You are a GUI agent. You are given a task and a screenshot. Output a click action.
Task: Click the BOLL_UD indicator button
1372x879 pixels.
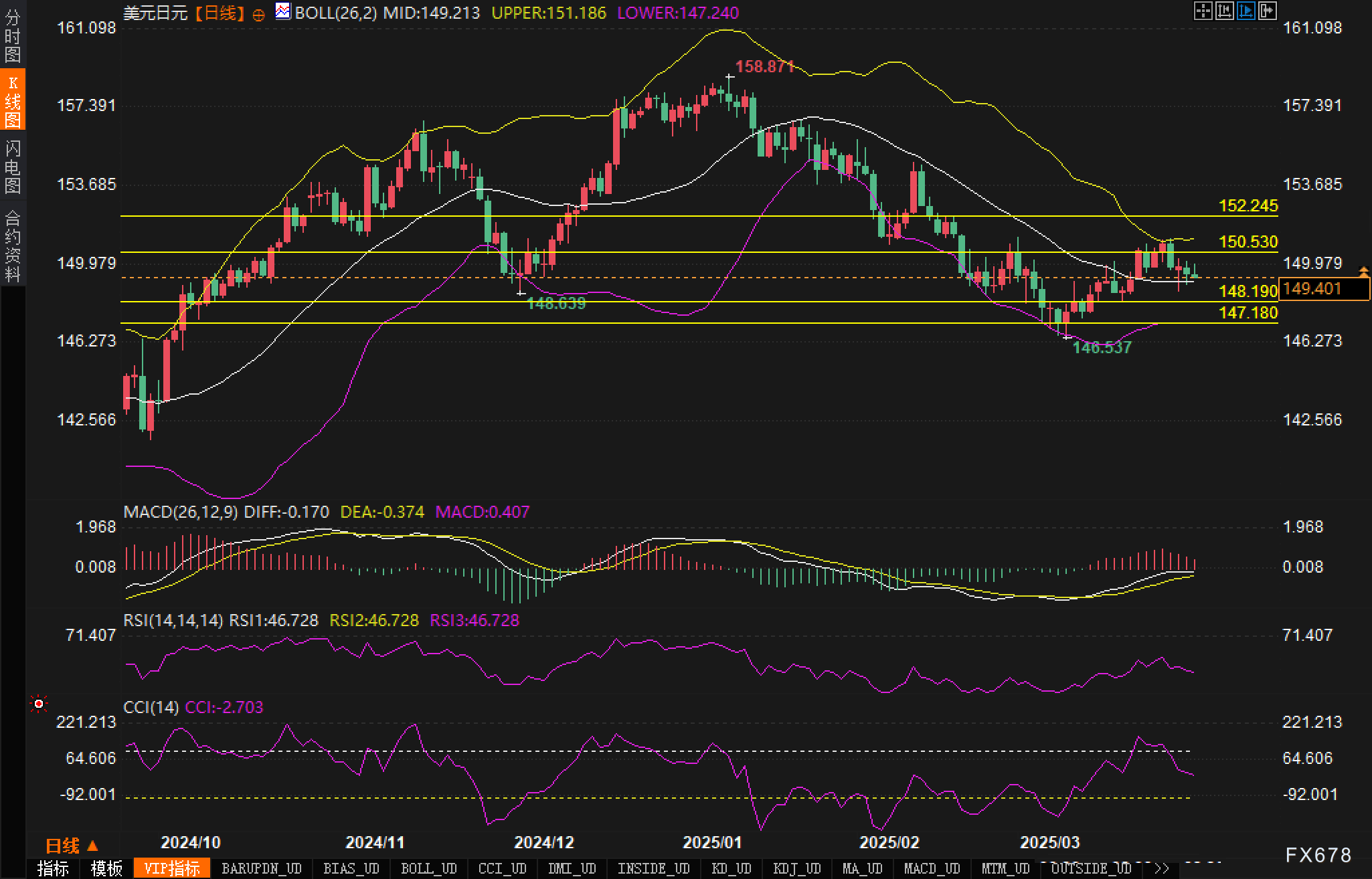[x=428, y=868]
